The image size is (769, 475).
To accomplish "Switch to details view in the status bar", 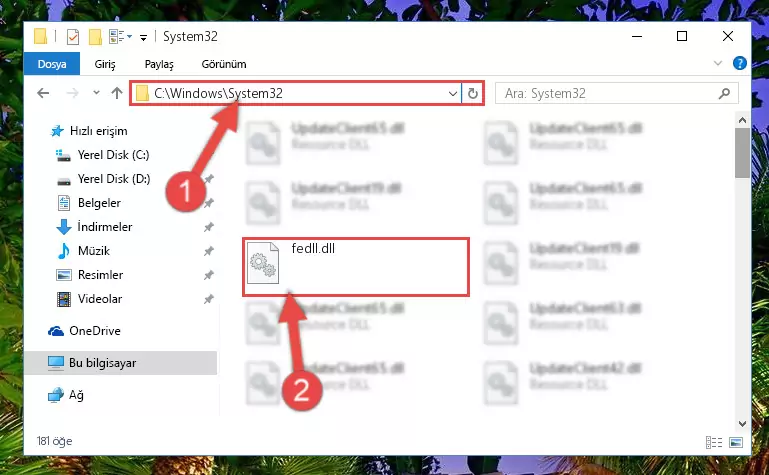I will (x=714, y=442).
